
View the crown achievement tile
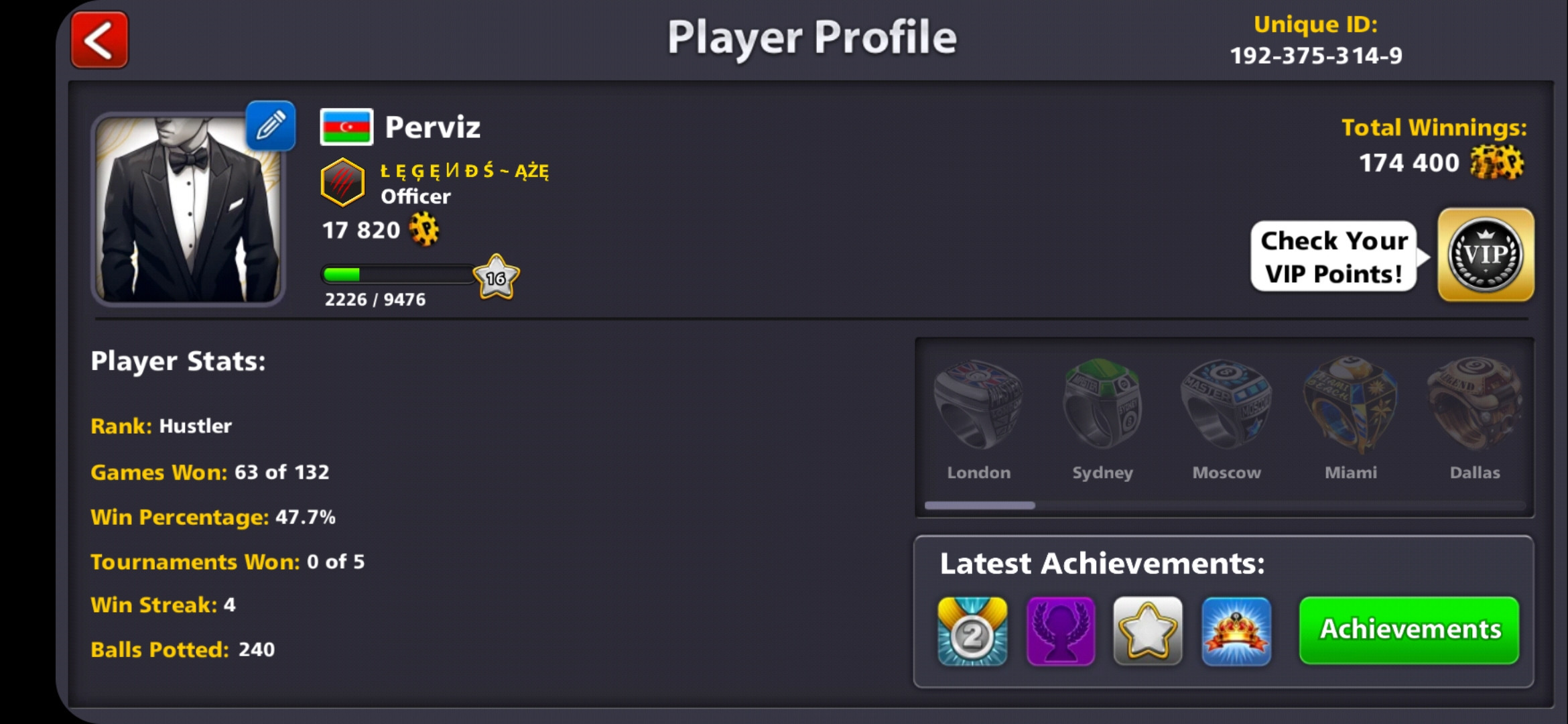coord(1236,631)
